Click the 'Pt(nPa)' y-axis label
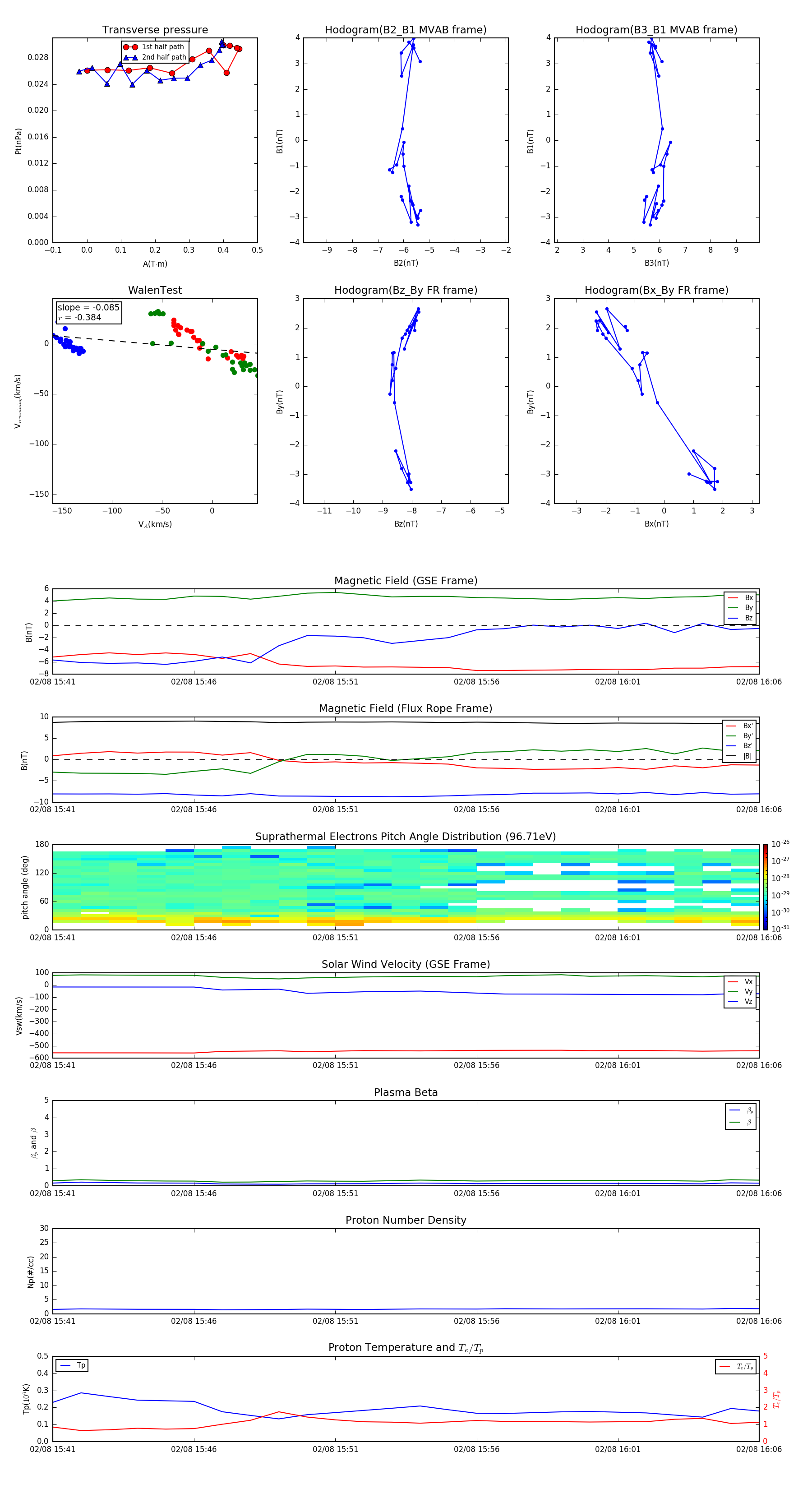This screenshot has height=1489, width=812. [18, 140]
